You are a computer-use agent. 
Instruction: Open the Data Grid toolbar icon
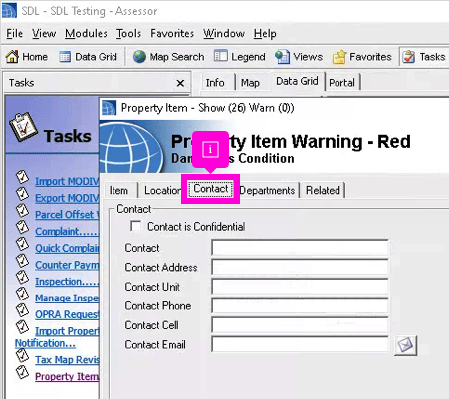click(x=65, y=57)
